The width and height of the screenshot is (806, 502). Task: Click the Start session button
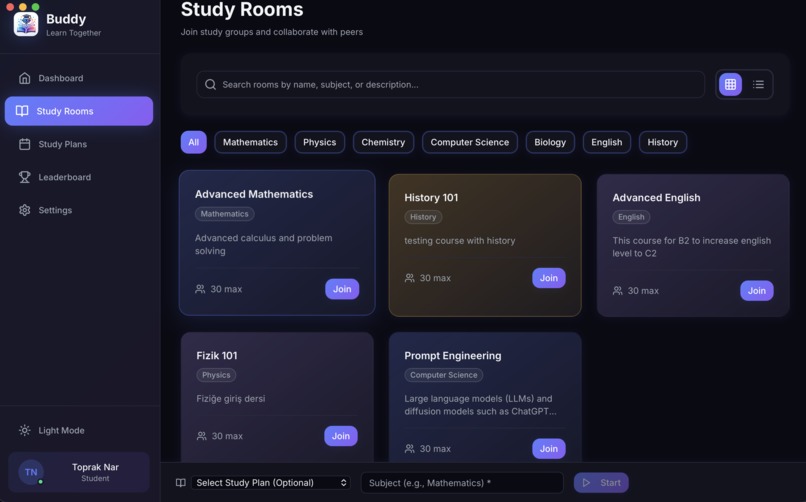pos(601,483)
